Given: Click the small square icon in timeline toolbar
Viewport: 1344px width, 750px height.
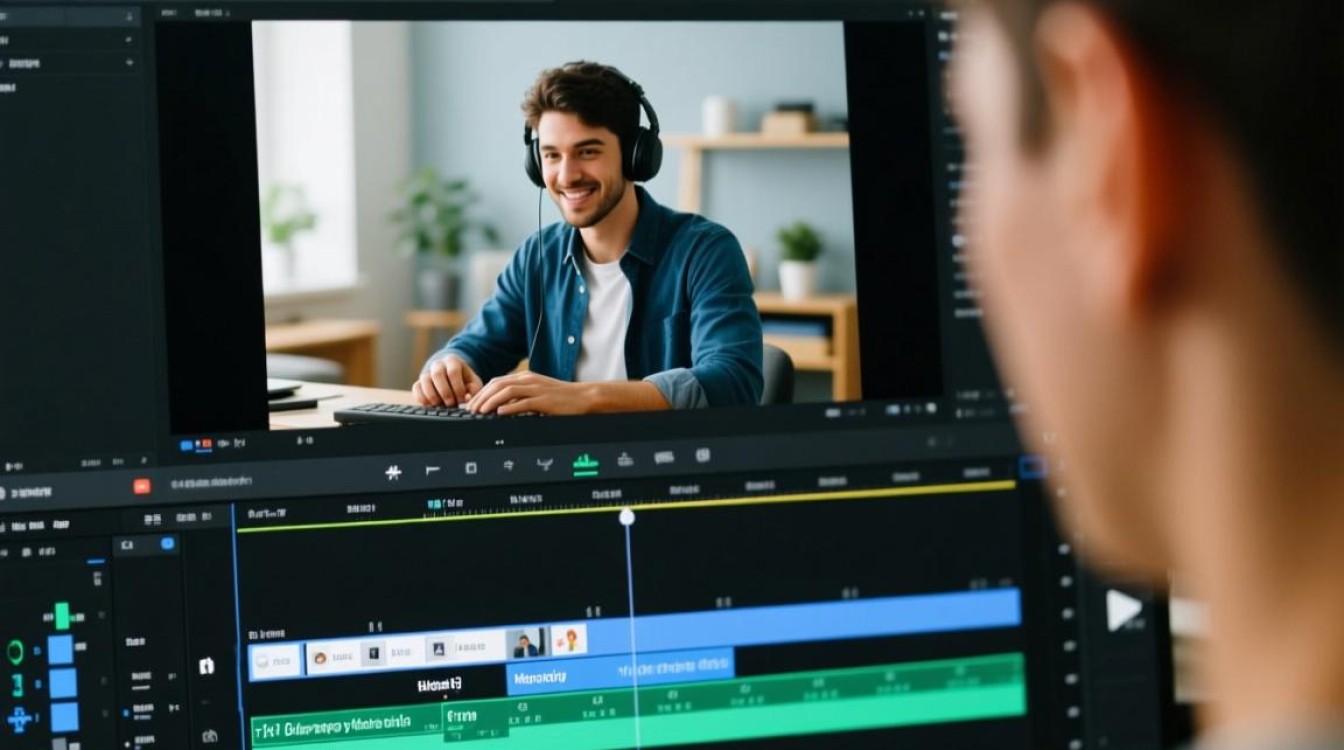Looking at the screenshot, I should 470,468.
